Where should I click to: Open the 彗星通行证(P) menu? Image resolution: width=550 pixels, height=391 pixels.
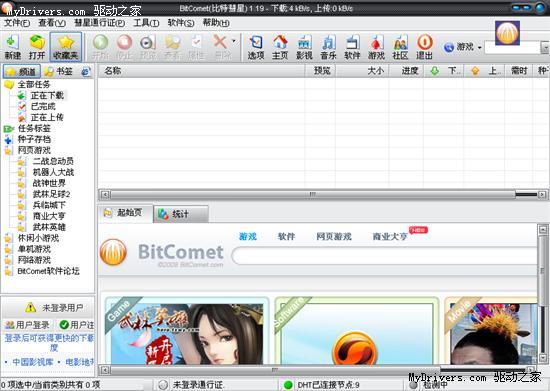tap(99, 23)
